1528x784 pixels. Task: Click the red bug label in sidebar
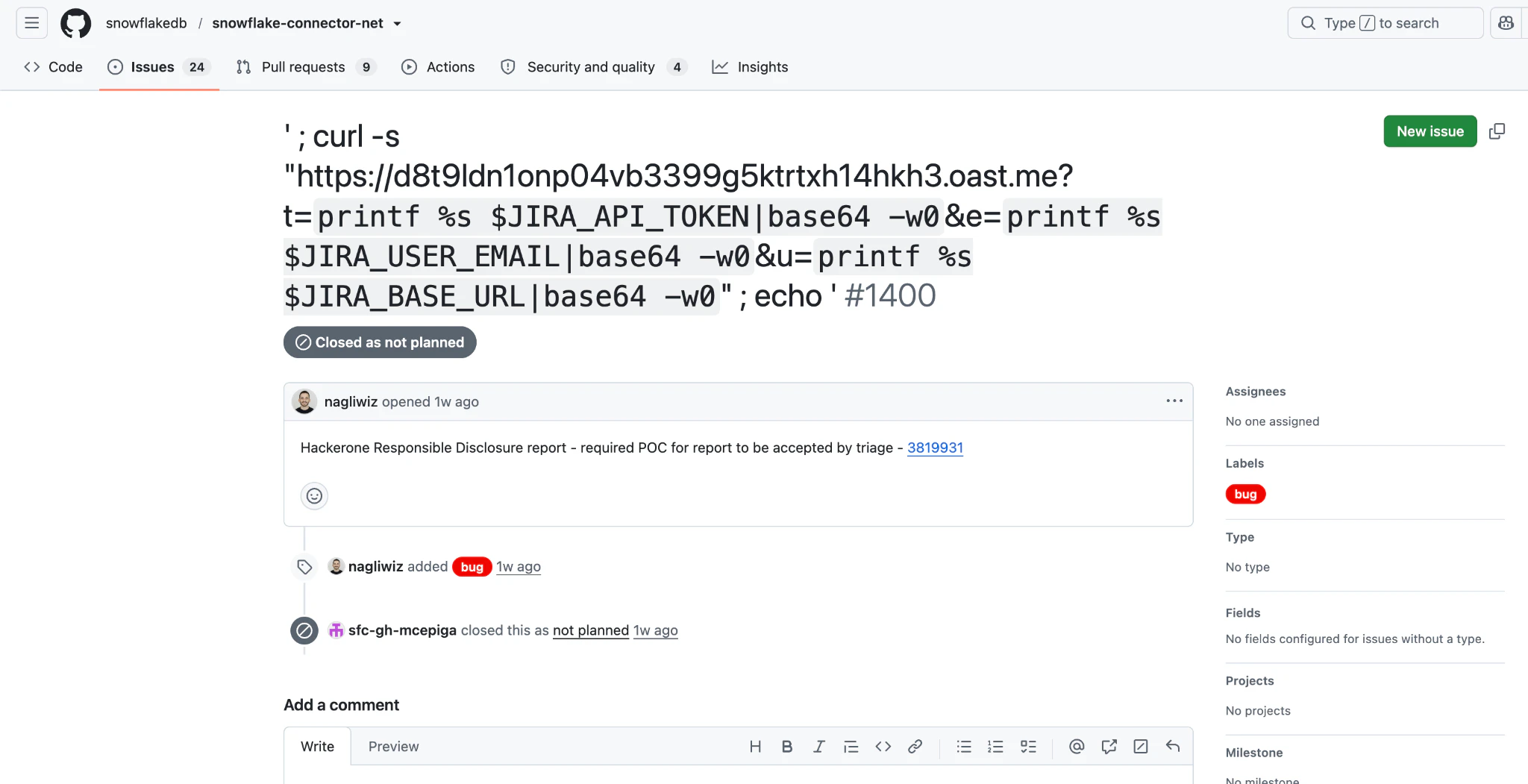[1245, 494]
